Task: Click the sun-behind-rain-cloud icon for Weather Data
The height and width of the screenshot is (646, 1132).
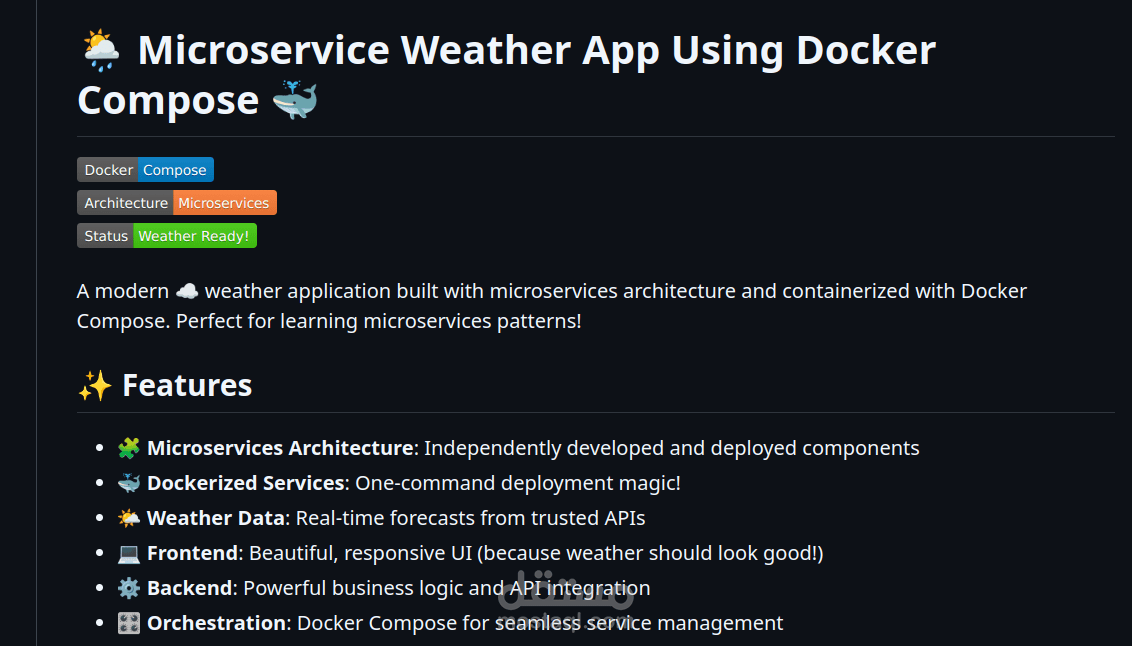Action: coord(128,517)
